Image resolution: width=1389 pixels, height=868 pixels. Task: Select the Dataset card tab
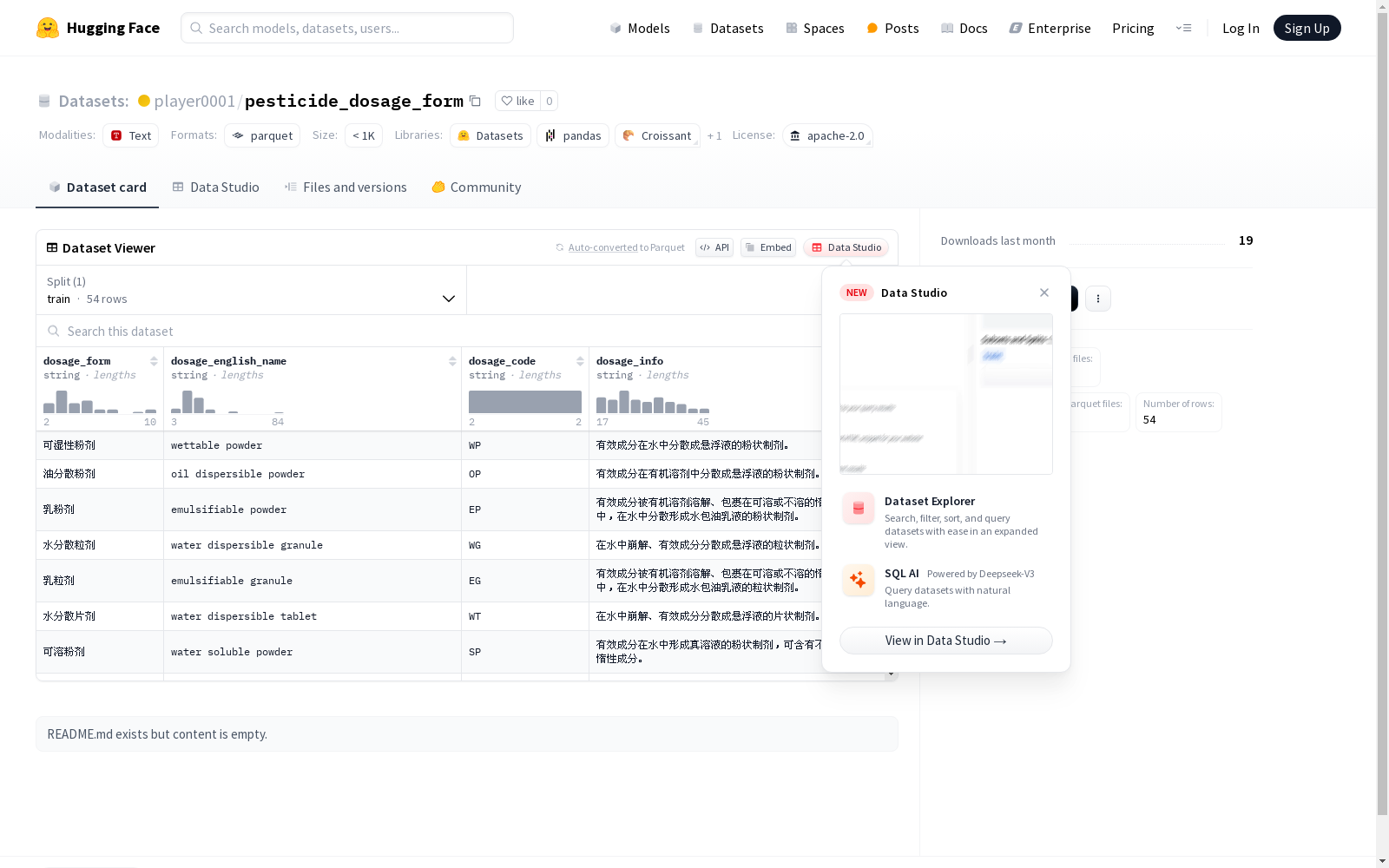(97, 187)
